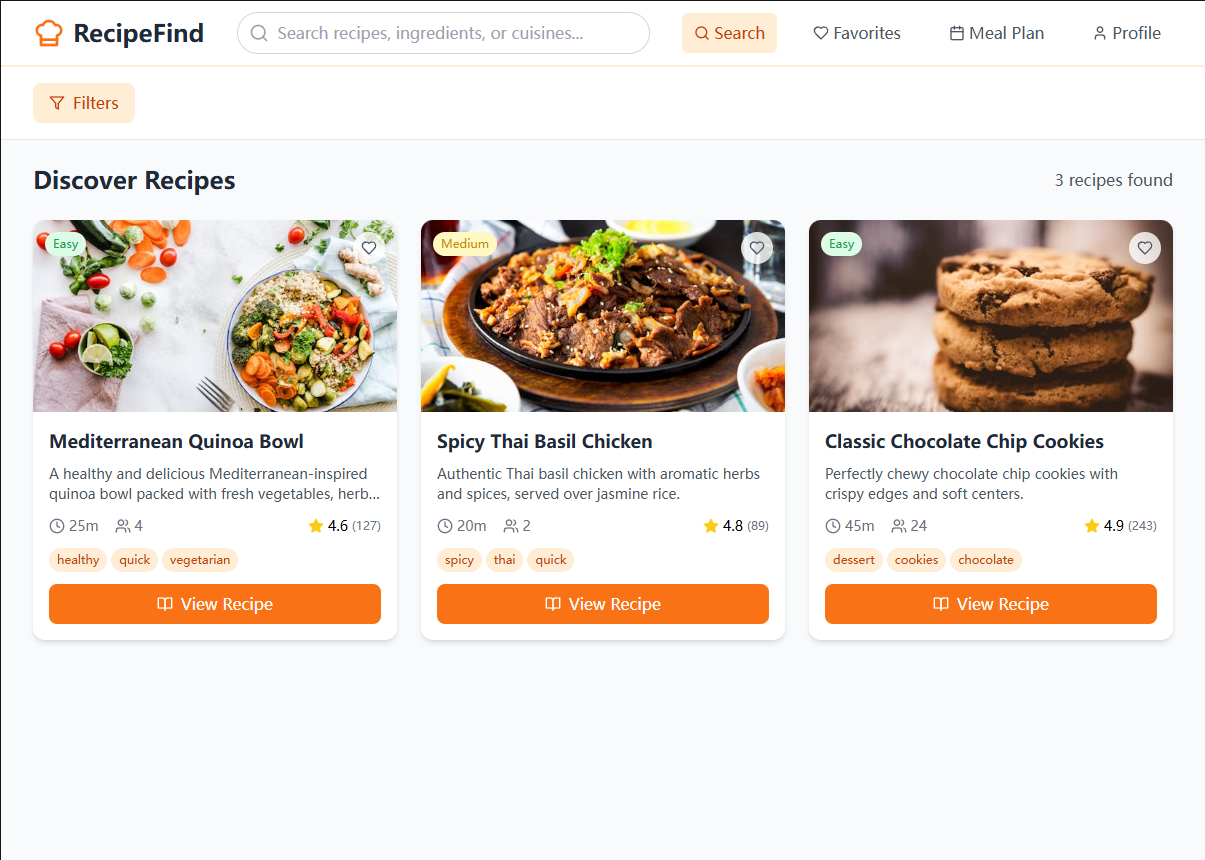This screenshot has height=860, width=1205.
Task: Click the Easy difficulty badge on the cookies image
Action: [x=840, y=243]
